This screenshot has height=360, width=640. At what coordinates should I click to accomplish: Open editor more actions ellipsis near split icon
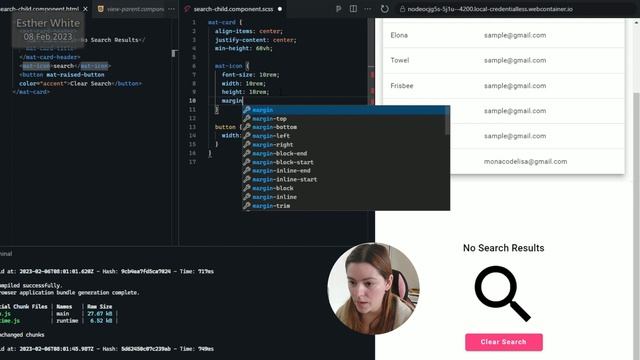(x=368, y=9)
